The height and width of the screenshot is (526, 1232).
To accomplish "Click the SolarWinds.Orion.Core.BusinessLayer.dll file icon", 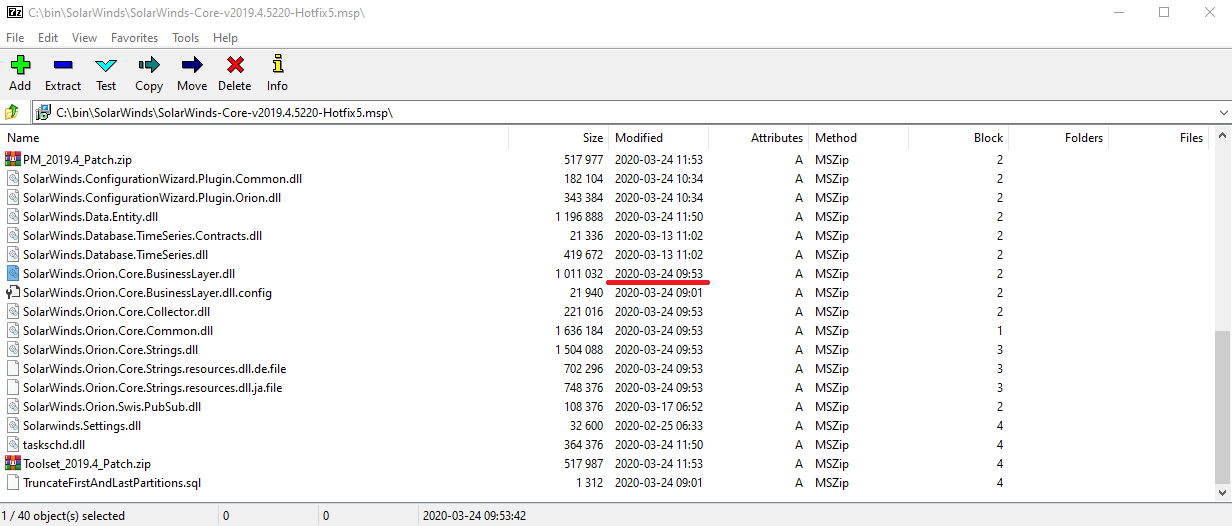I will click(x=13, y=273).
